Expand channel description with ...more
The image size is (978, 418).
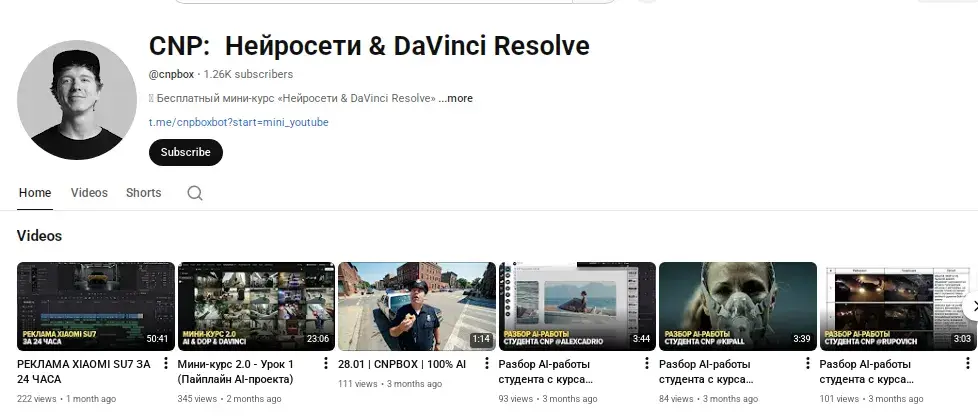click(x=455, y=98)
